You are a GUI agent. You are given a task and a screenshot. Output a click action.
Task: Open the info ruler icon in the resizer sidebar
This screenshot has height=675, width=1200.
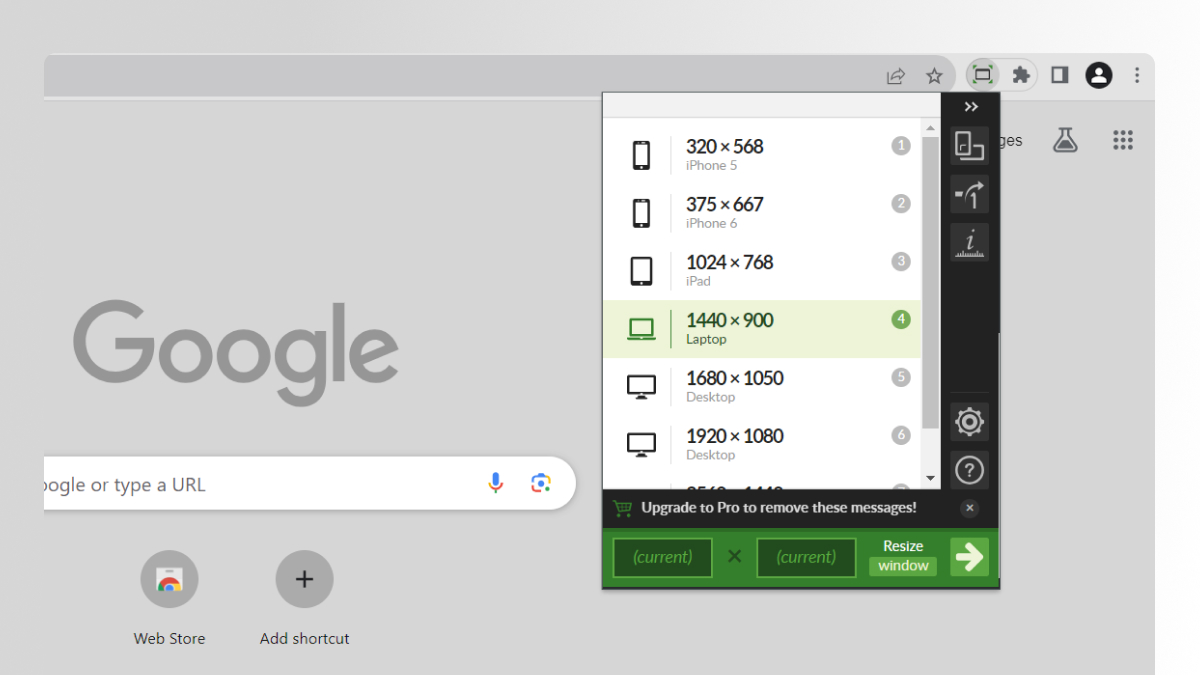click(x=970, y=242)
